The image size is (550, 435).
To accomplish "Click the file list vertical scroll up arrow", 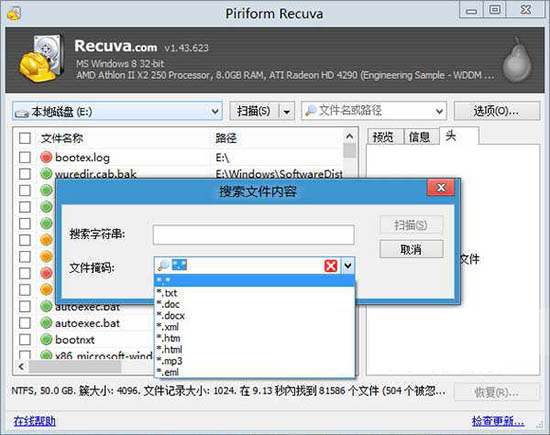I will pyautogui.click(x=349, y=136).
